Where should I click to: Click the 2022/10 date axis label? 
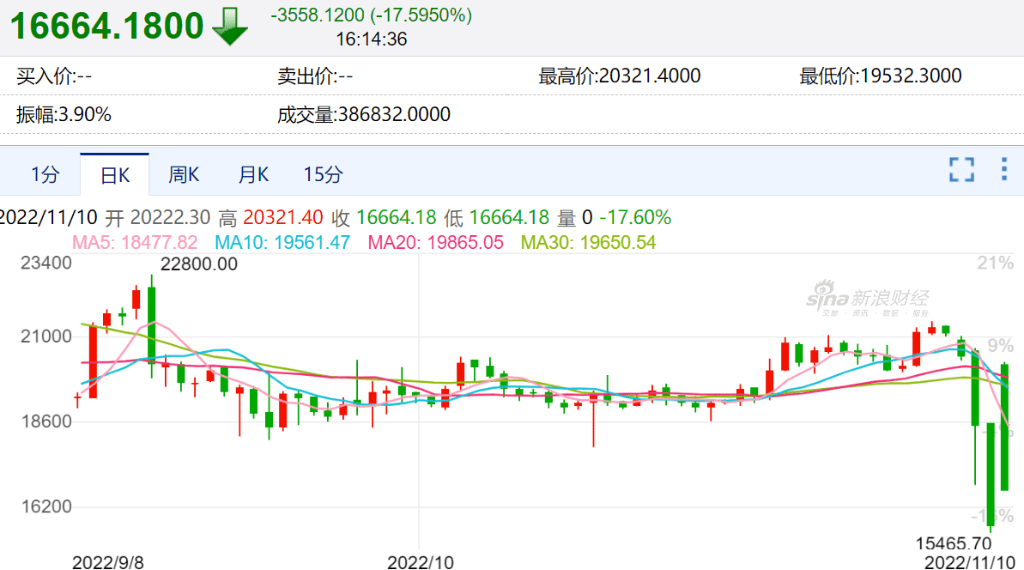[421, 562]
